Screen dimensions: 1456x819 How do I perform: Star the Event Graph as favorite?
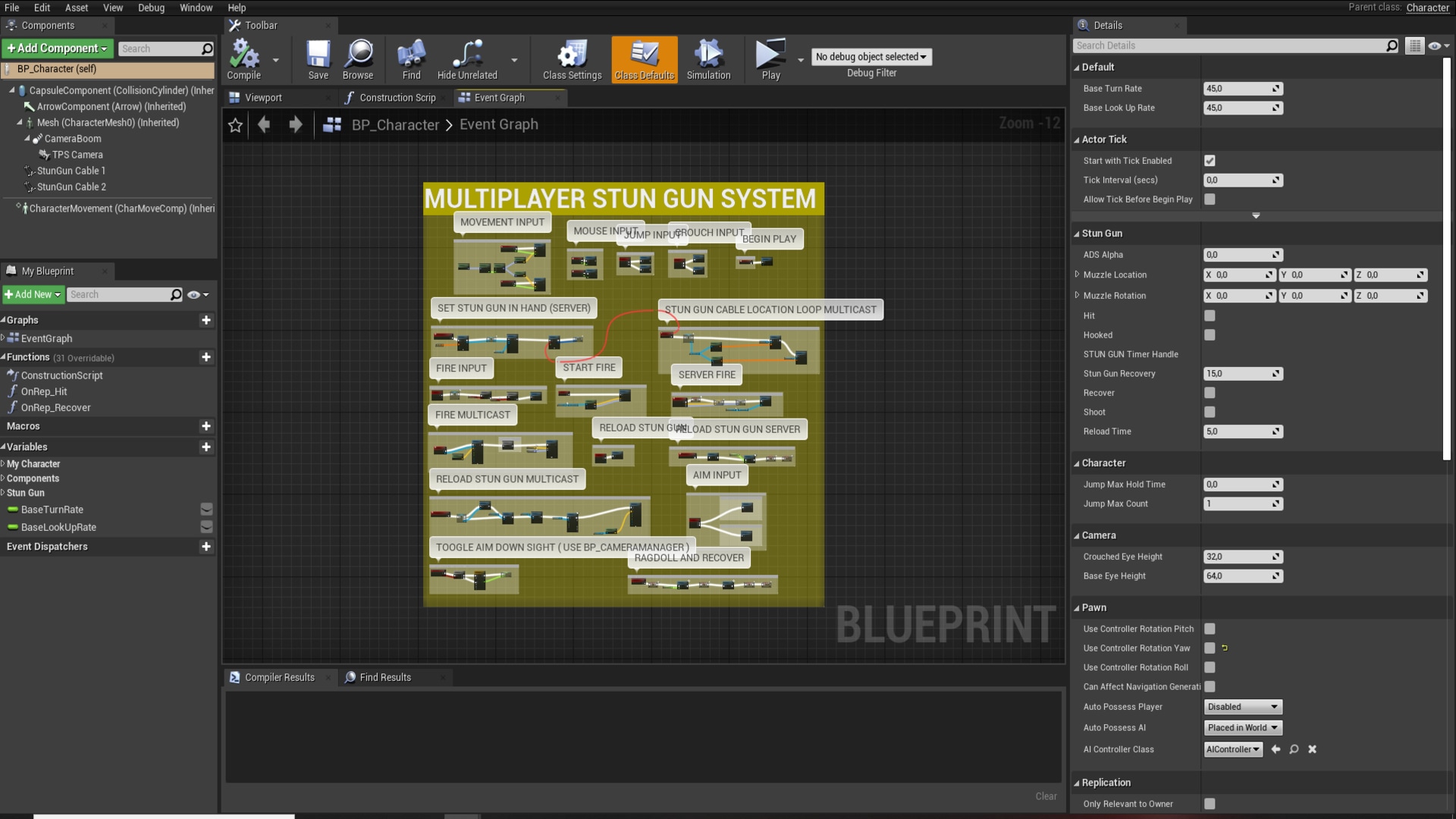(x=235, y=125)
